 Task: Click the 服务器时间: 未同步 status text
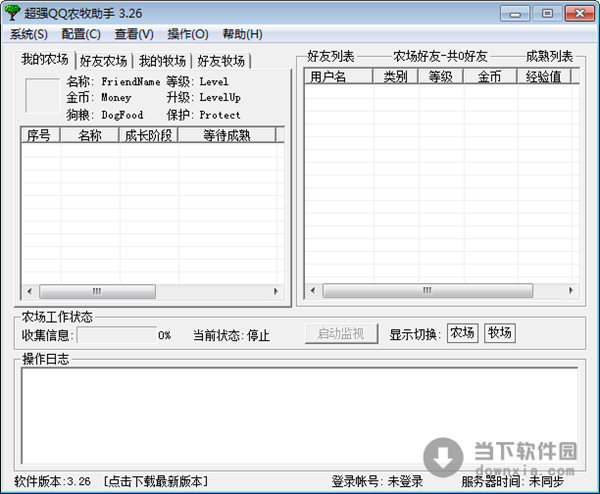(x=513, y=481)
